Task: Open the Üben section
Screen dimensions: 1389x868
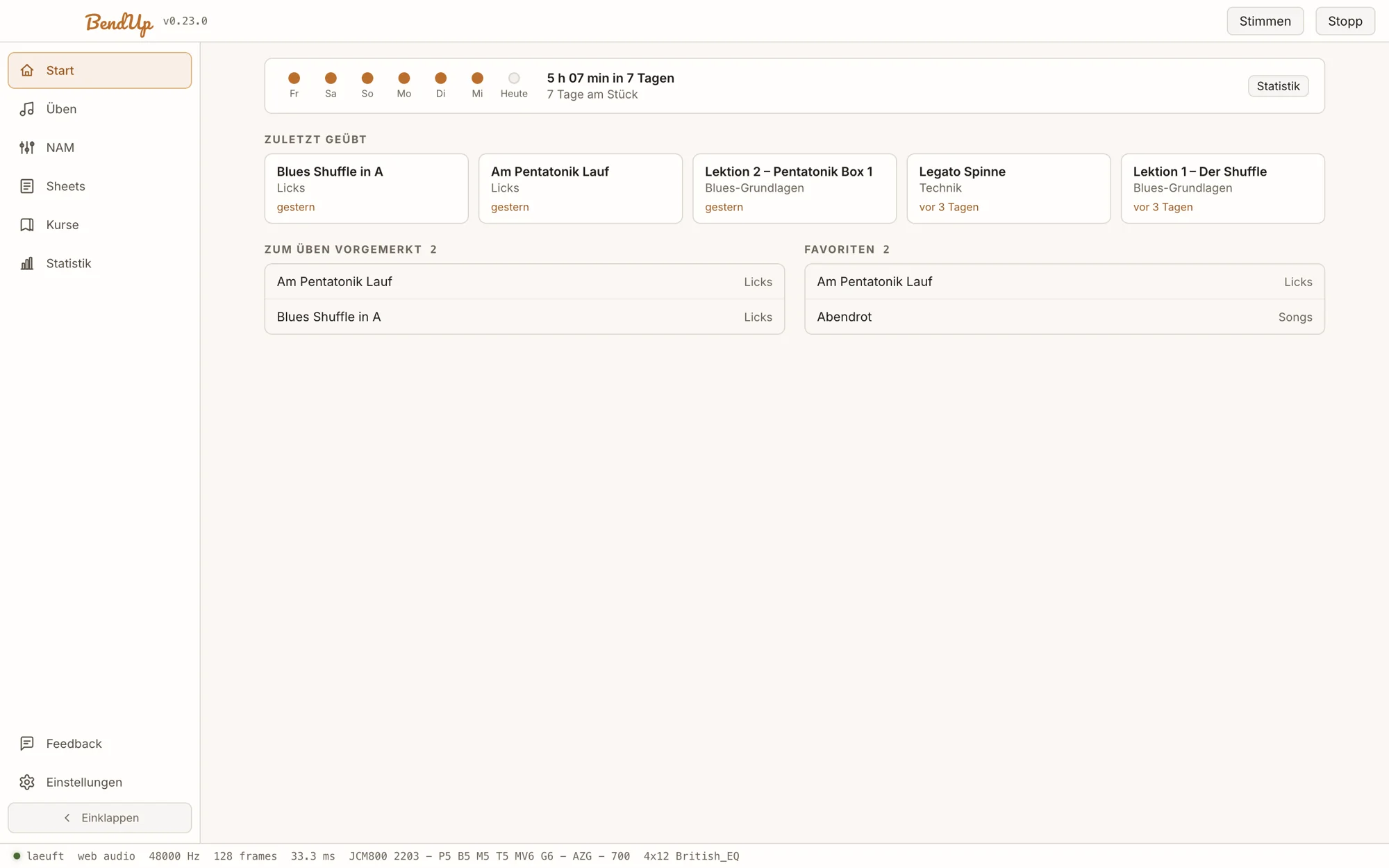Action: coord(100,109)
